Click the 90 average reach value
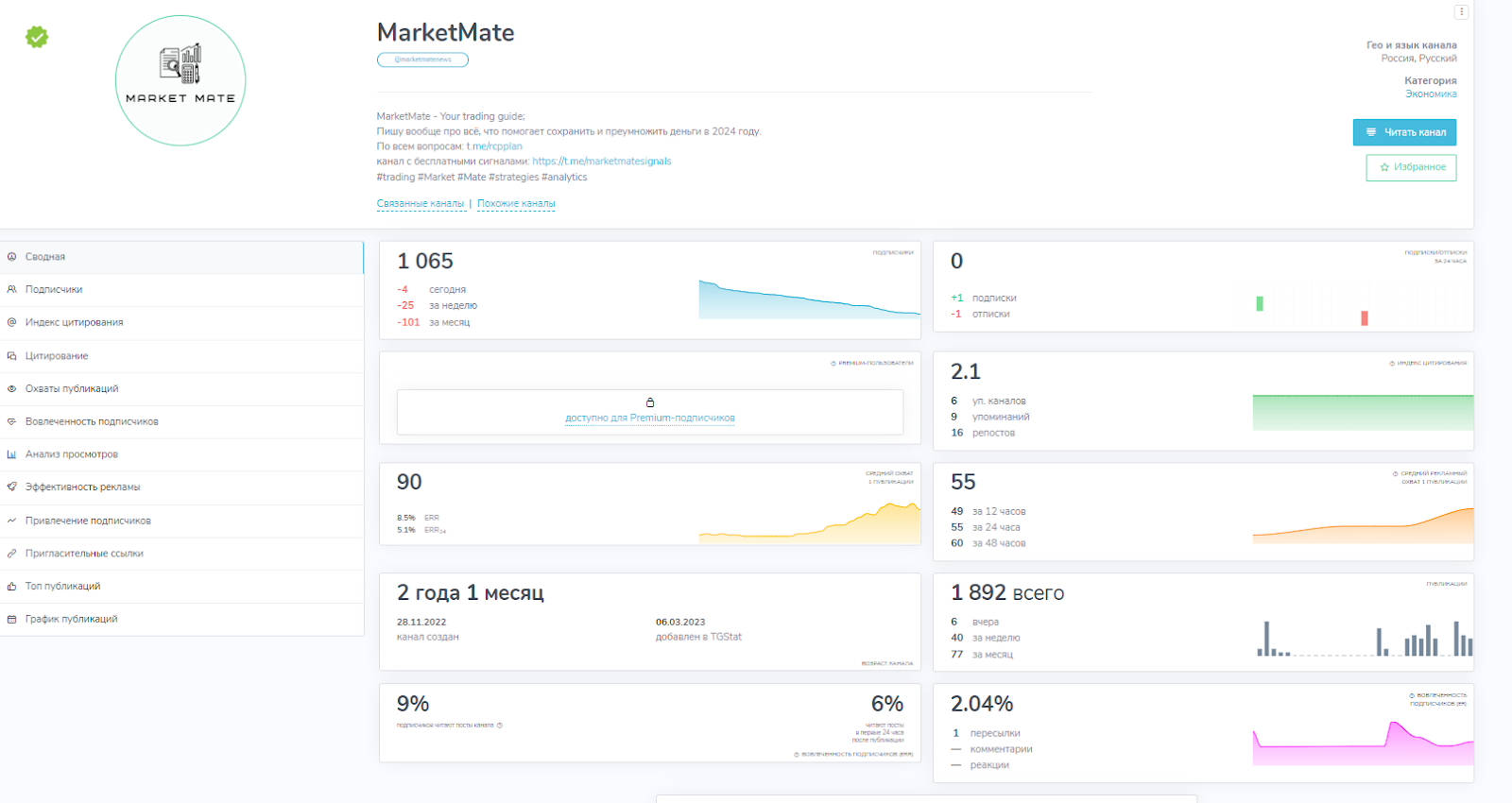Image resolution: width=1512 pixels, height=803 pixels. (409, 482)
